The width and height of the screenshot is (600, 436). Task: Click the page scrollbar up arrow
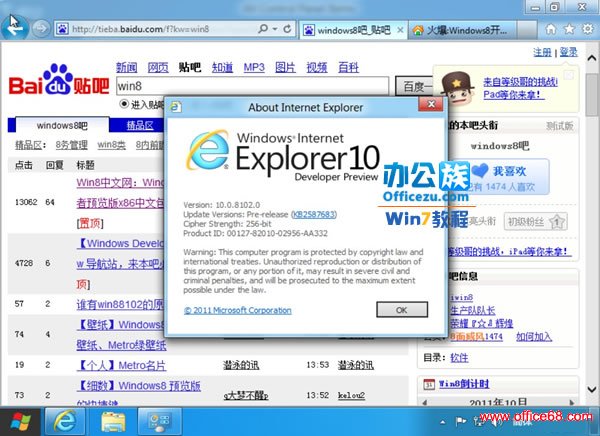pos(592,58)
